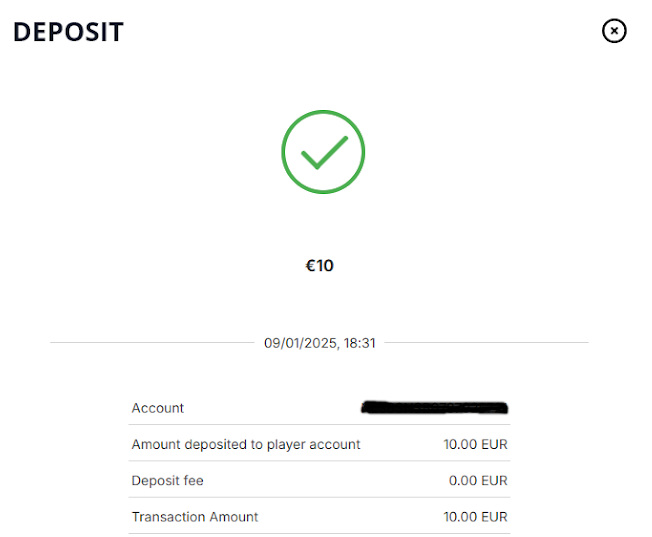Click the divider line left of timestamp

(x=150, y=342)
